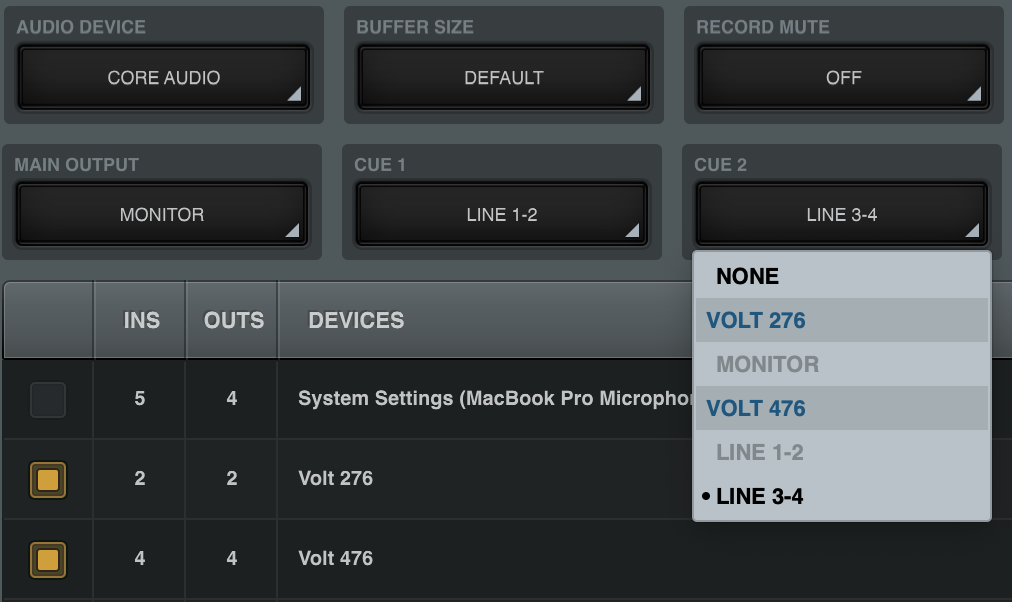
Task: Click the disclosure triangle on the Record Mute selector
Action: 973,94
